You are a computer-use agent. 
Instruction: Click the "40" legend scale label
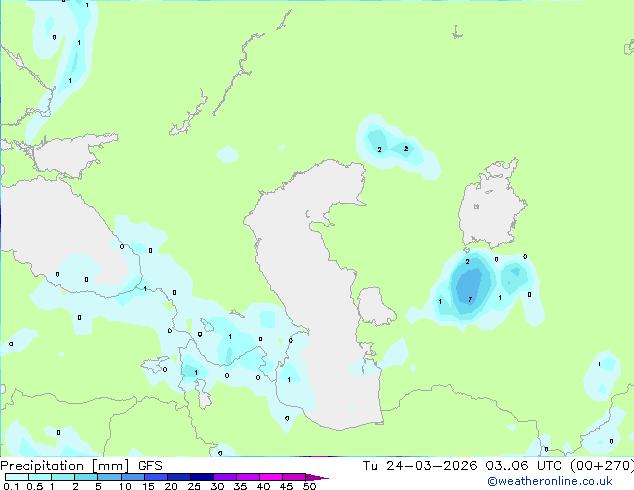pos(263,486)
